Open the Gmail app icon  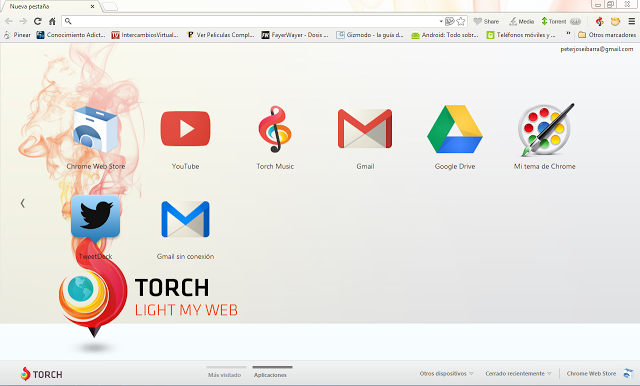coord(365,129)
